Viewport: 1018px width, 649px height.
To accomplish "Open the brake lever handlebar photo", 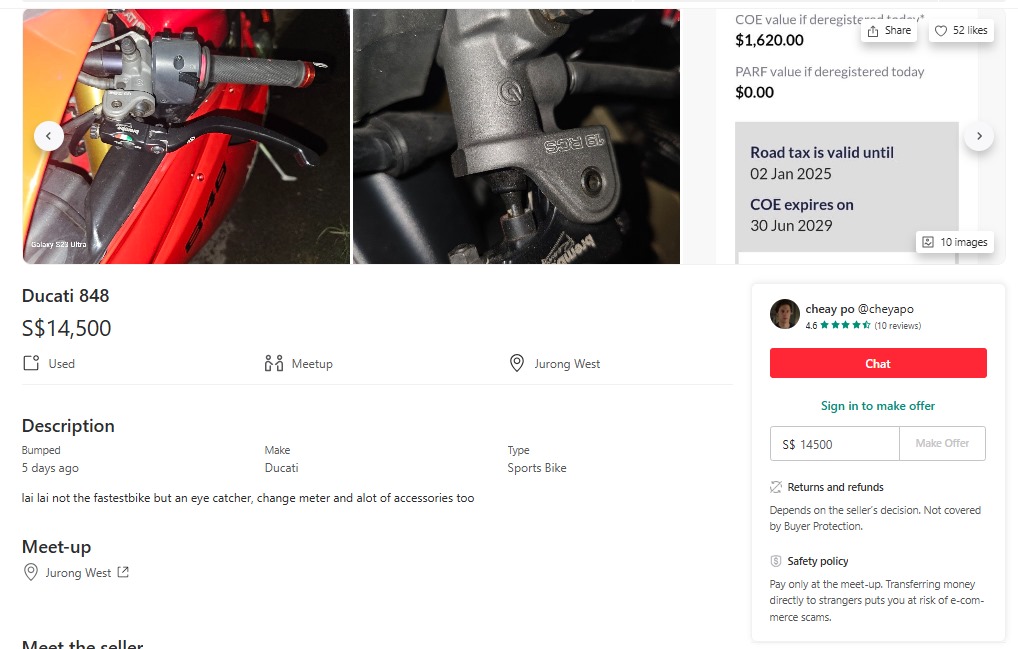I will click(186, 136).
